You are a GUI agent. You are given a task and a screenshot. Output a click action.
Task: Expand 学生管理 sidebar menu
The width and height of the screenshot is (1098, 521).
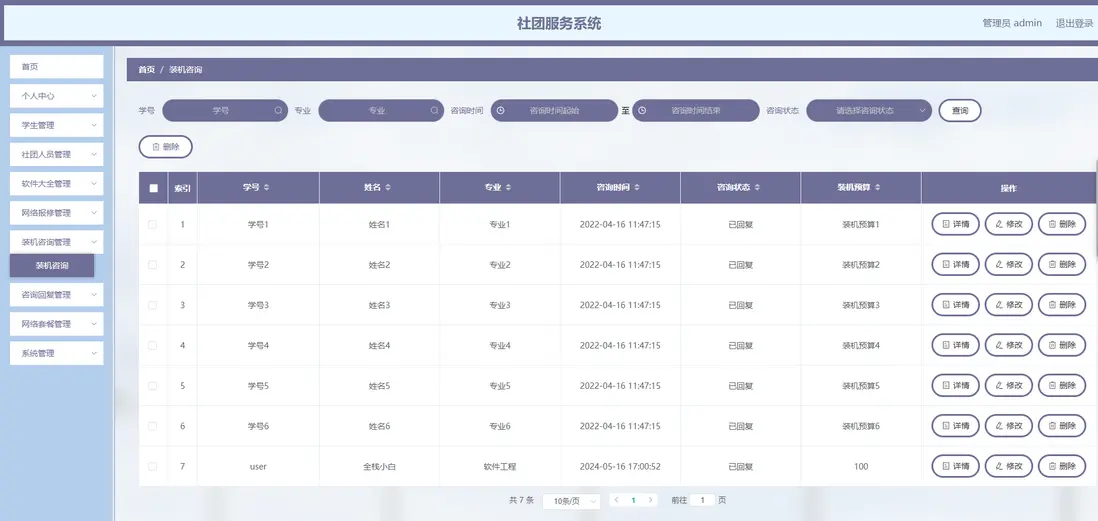point(57,125)
